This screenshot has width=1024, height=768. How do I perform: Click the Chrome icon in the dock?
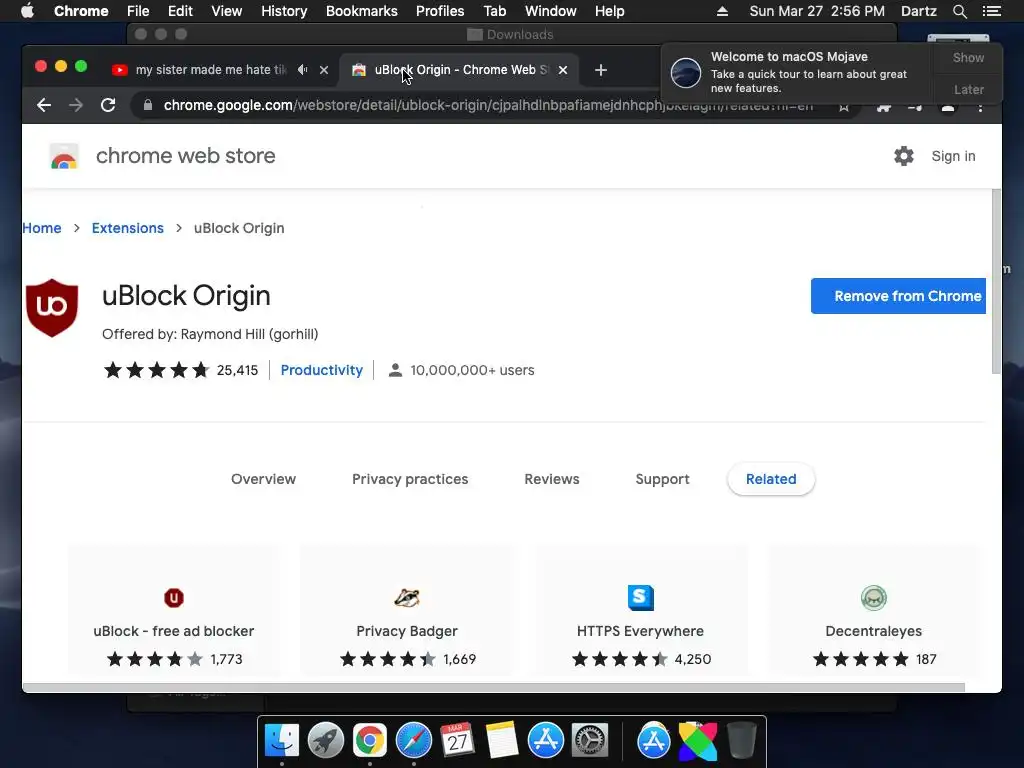370,741
